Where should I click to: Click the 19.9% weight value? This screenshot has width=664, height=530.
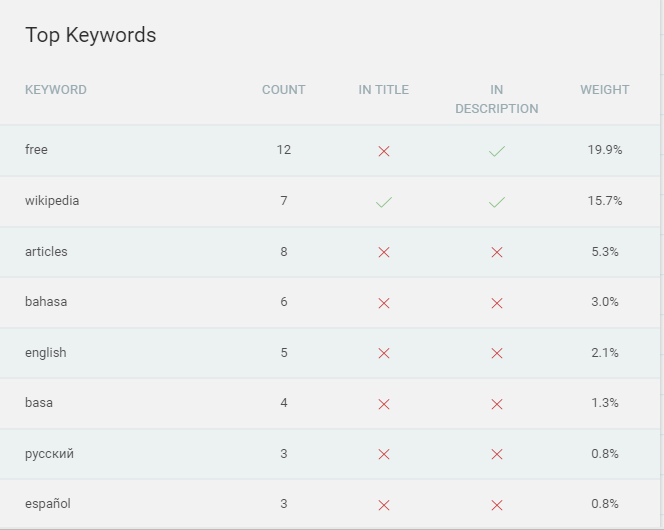605,150
